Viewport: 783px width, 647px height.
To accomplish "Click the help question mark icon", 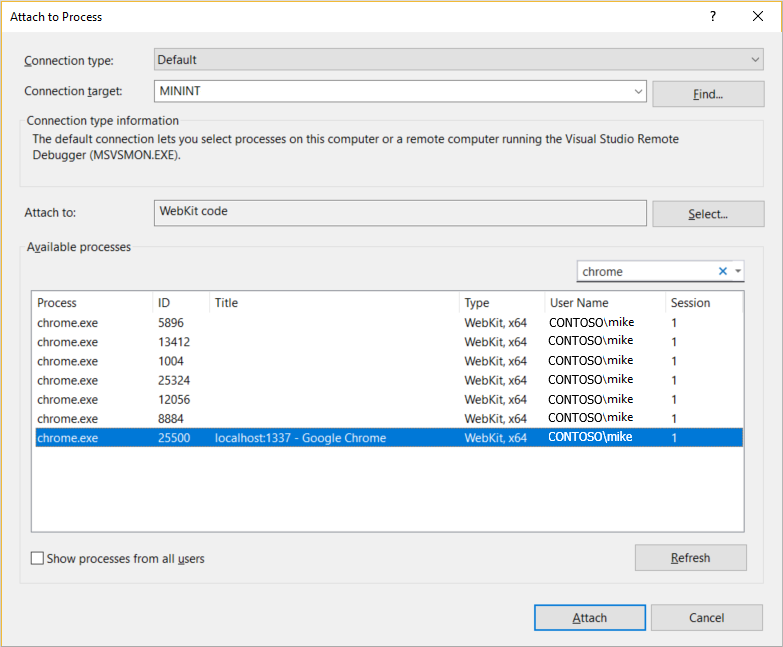I will pos(713,17).
